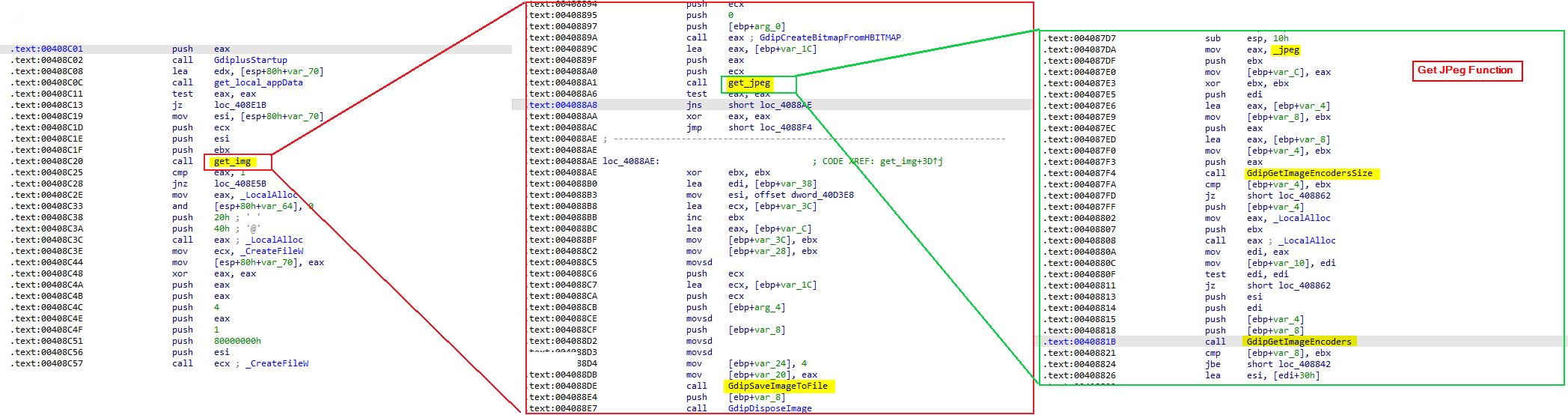
Task: Click the GdipCreateBitmapFromHBITMAP comment
Action: coord(829,37)
